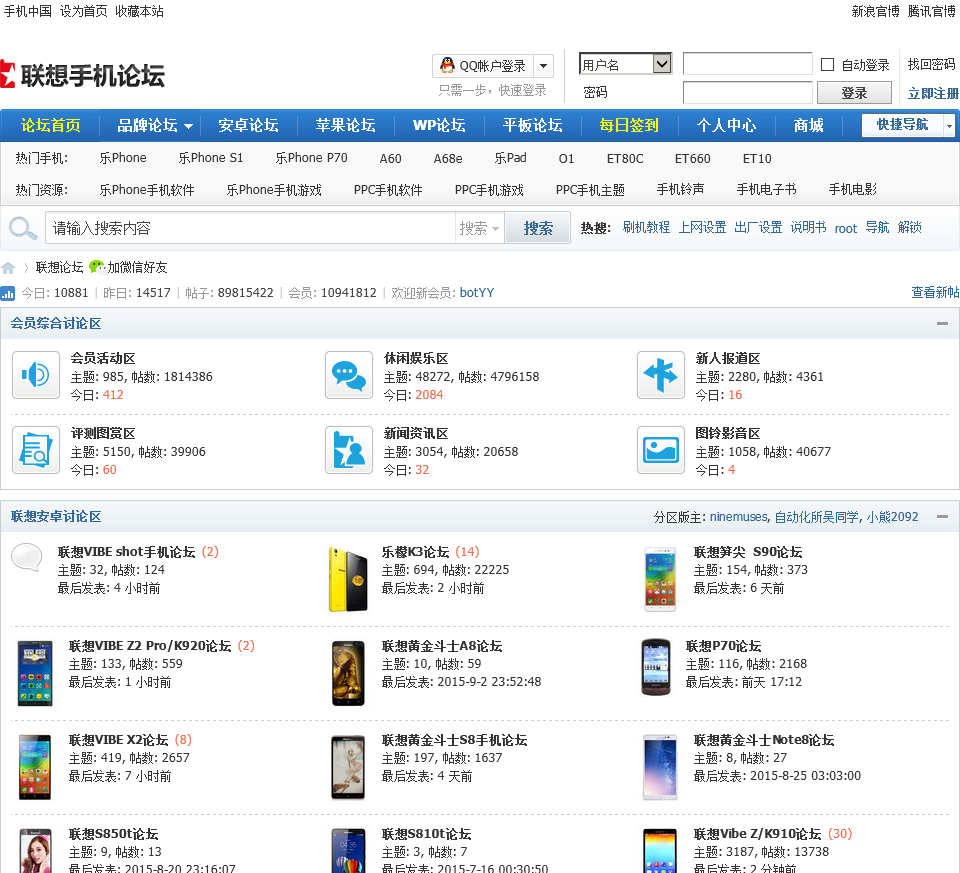Viewport: 960px width, 873px height.
Task: Open the 每日签到 tab
Action: click(629, 126)
